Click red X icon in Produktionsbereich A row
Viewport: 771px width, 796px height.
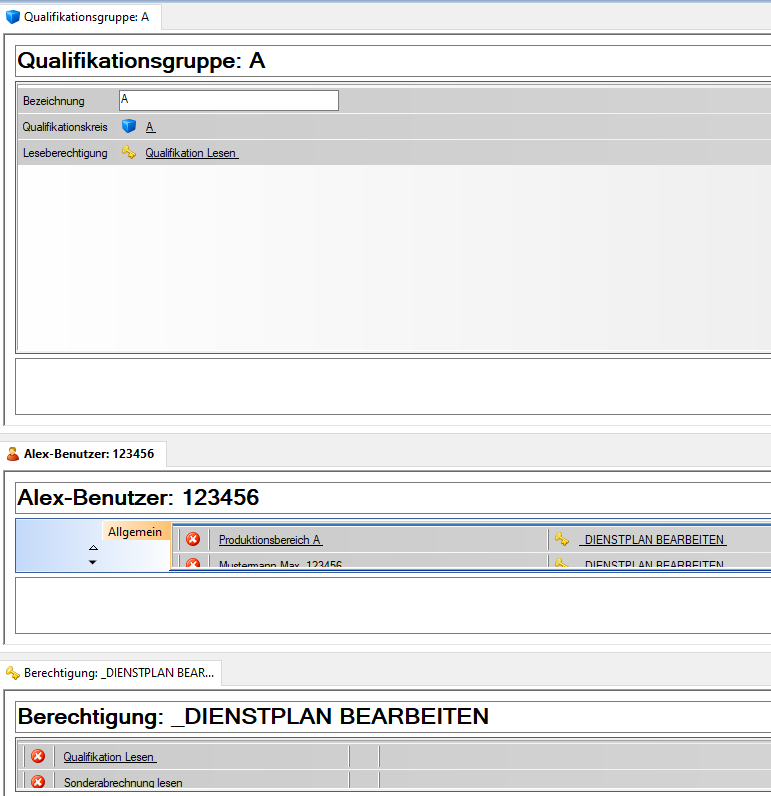(193, 539)
